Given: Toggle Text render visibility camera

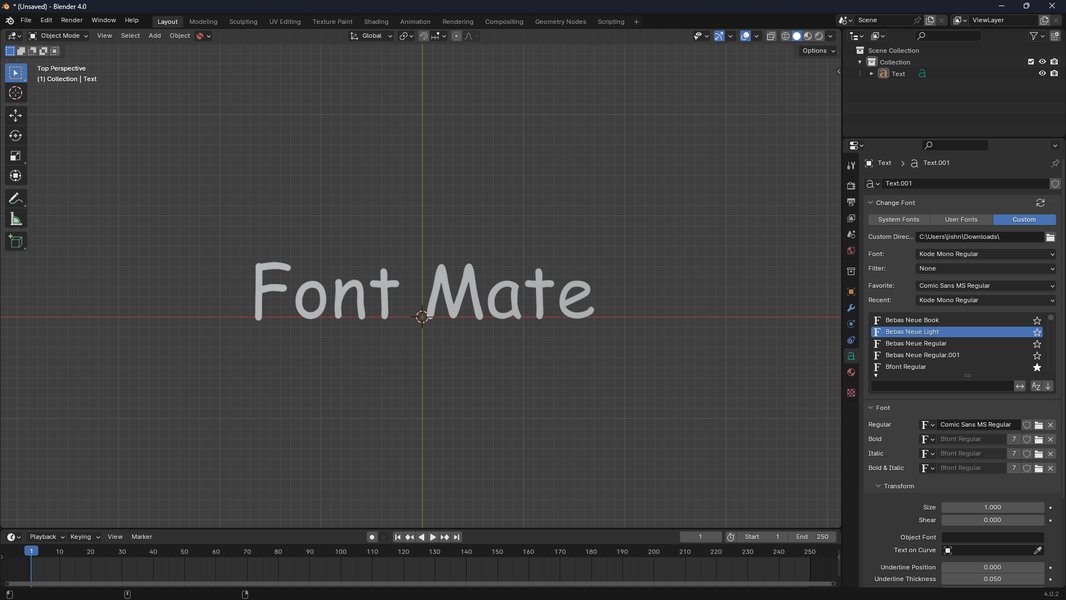Looking at the screenshot, I should pyautogui.click(x=1054, y=73).
